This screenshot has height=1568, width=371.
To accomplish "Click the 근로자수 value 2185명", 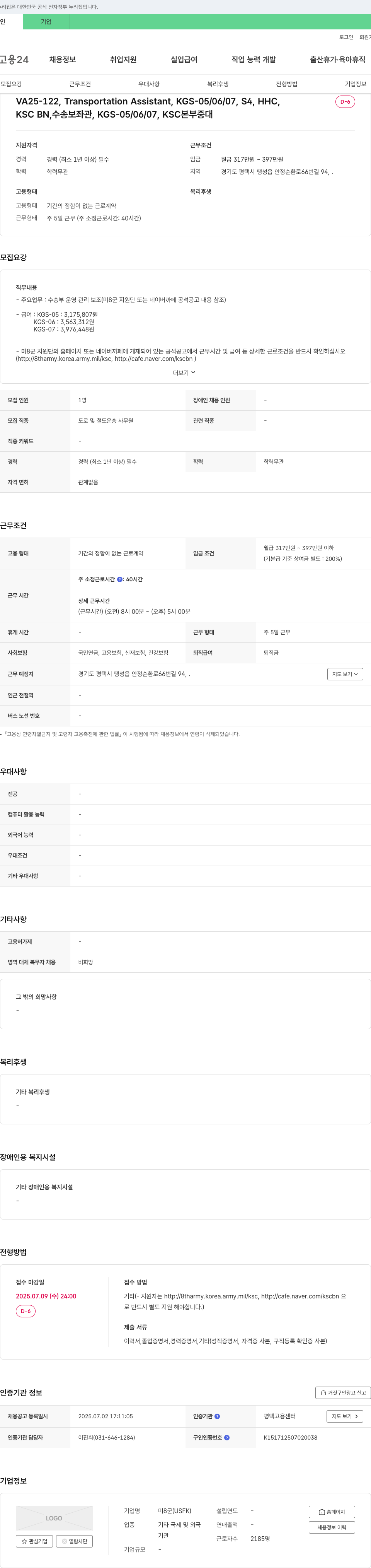I will click(x=260, y=1539).
